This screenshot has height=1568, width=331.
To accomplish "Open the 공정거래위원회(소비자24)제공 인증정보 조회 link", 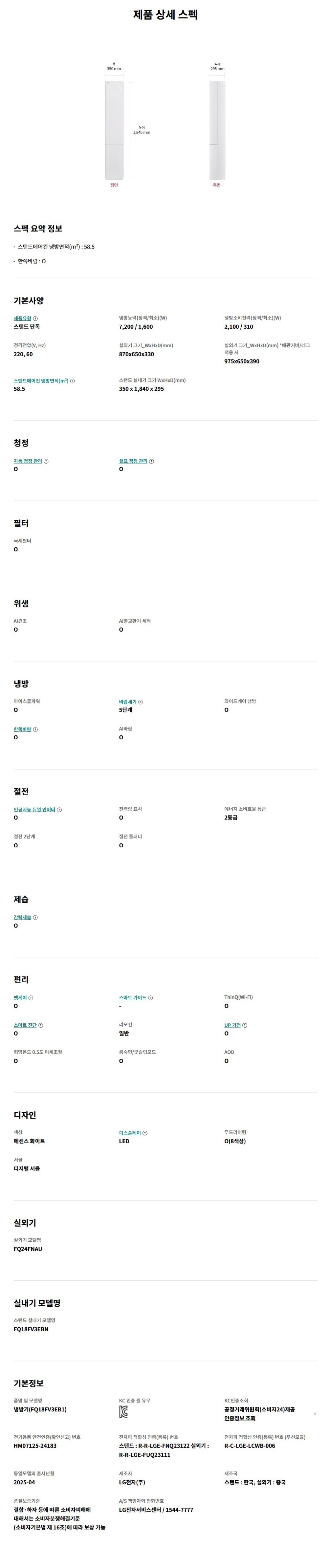I will pyautogui.click(x=259, y=1413).
